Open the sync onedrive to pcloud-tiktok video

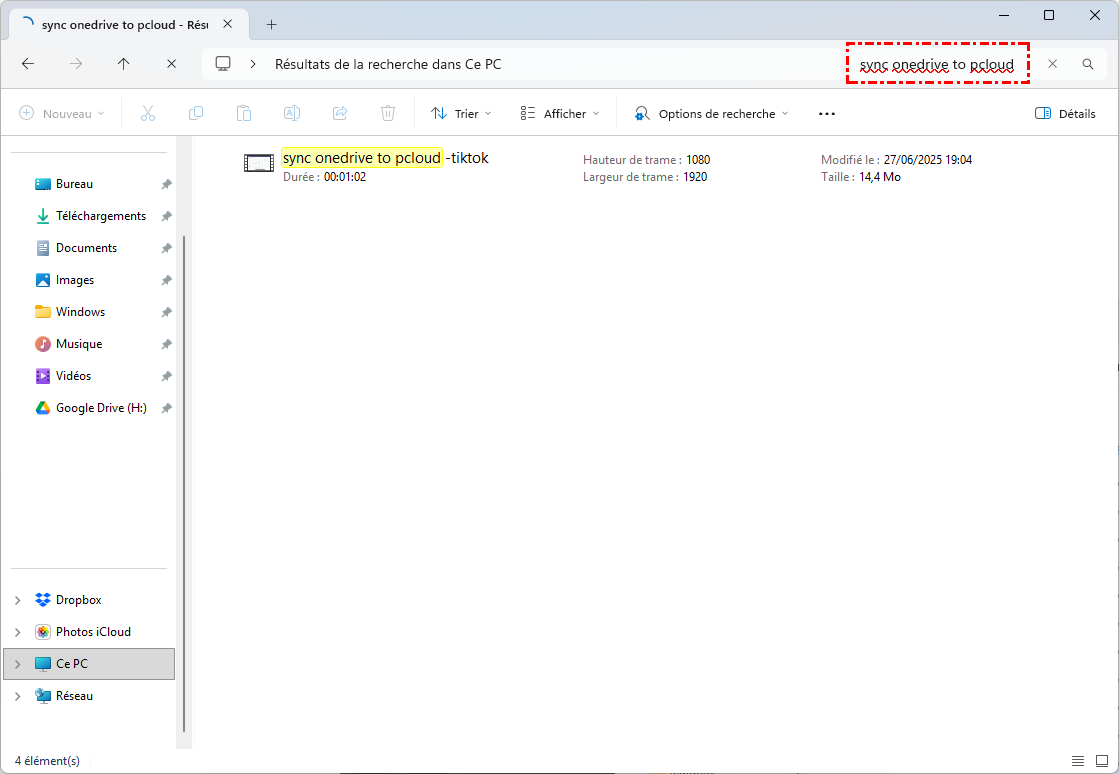click(385, 158)
